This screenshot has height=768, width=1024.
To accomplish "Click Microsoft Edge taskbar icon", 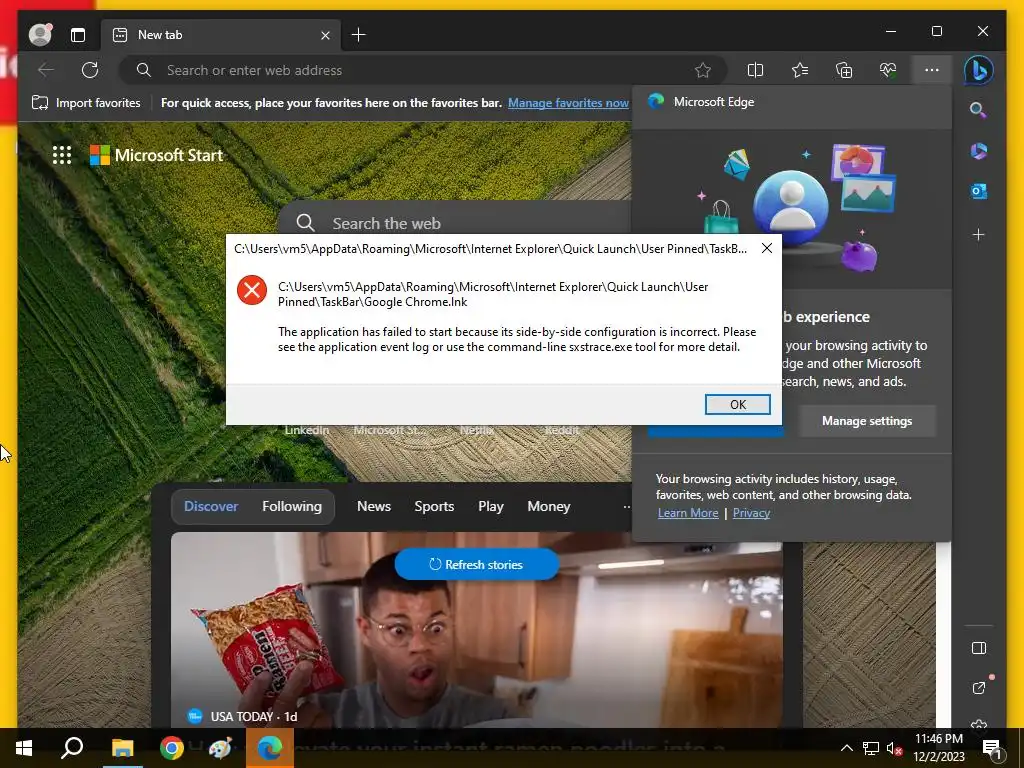I will pos(269,748).
